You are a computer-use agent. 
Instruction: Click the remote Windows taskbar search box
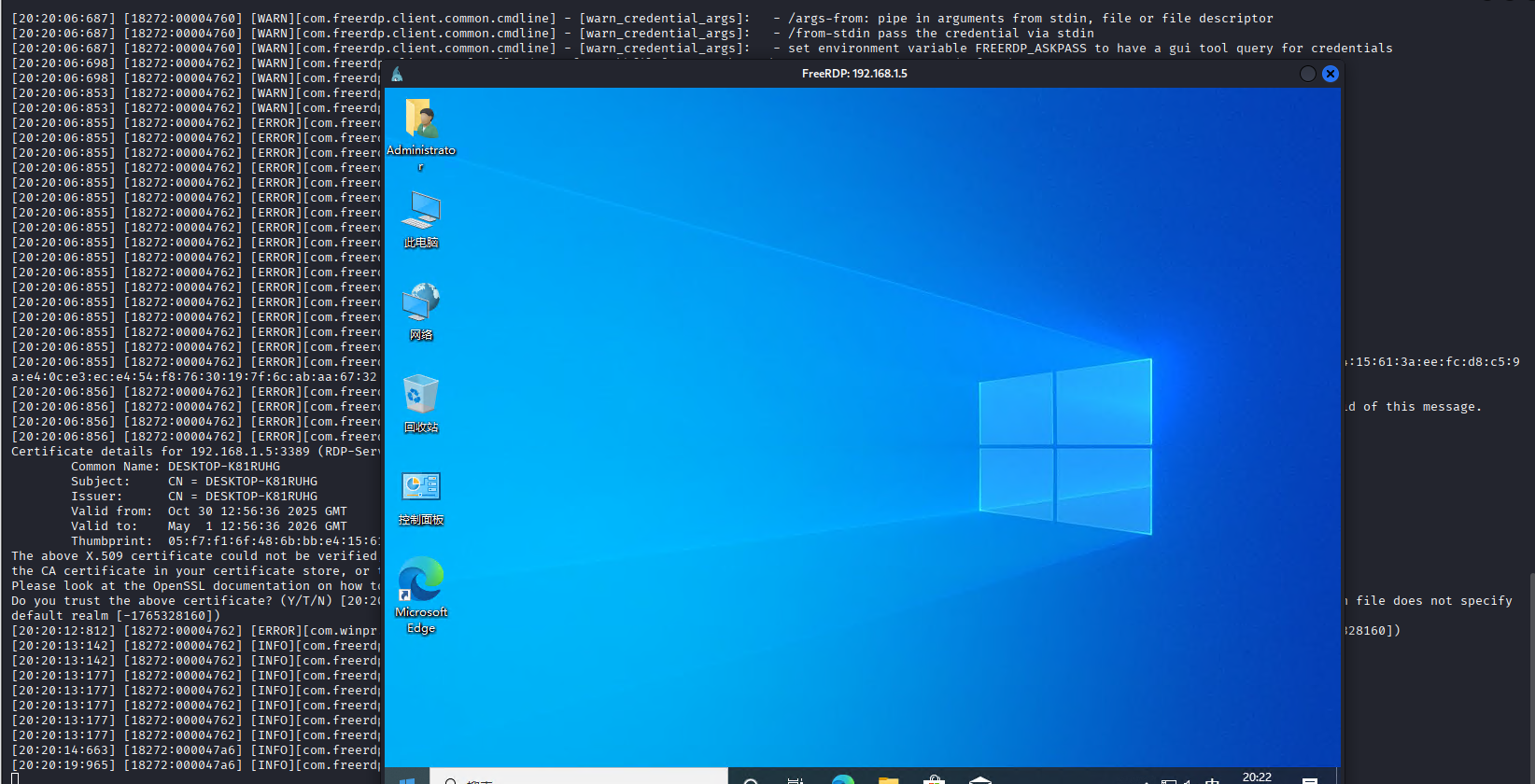pyautogui.click(x=579, y=777)
